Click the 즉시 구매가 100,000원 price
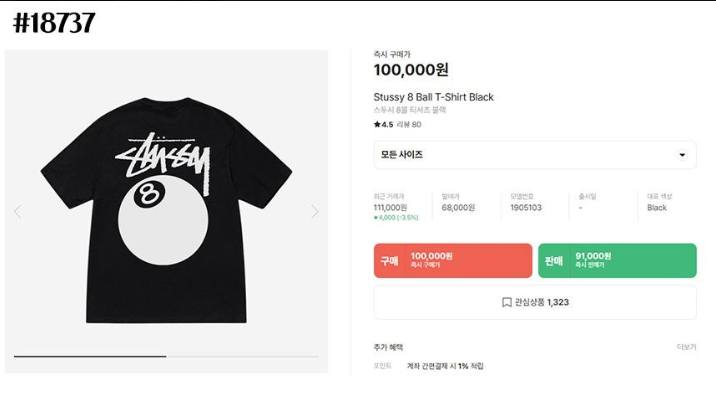 pos(411,69)
